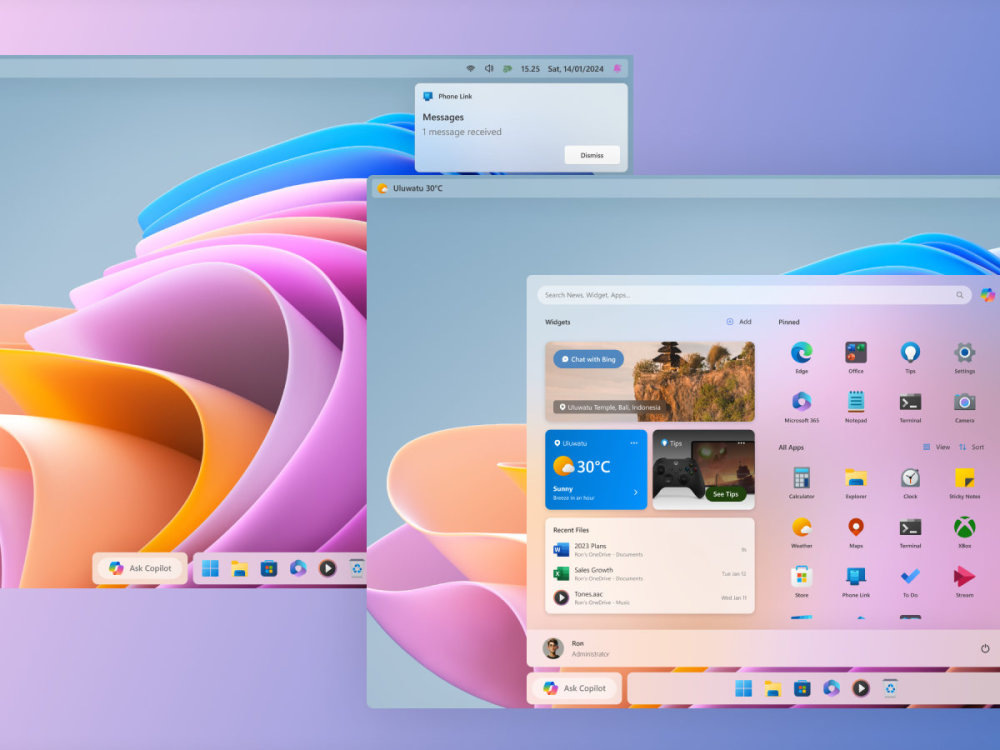Open Microsoft Store on the front desktop taskbar
Viewport: 1000px width, 750px height.
[802, 689]
